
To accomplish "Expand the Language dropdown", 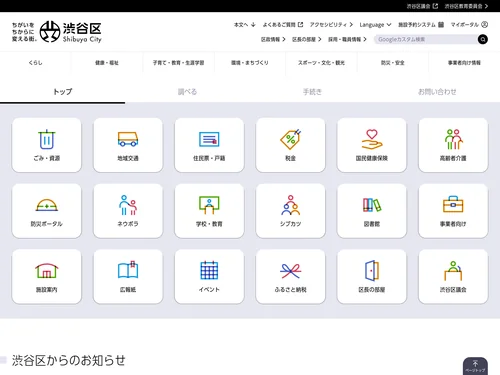I will 375,25.
